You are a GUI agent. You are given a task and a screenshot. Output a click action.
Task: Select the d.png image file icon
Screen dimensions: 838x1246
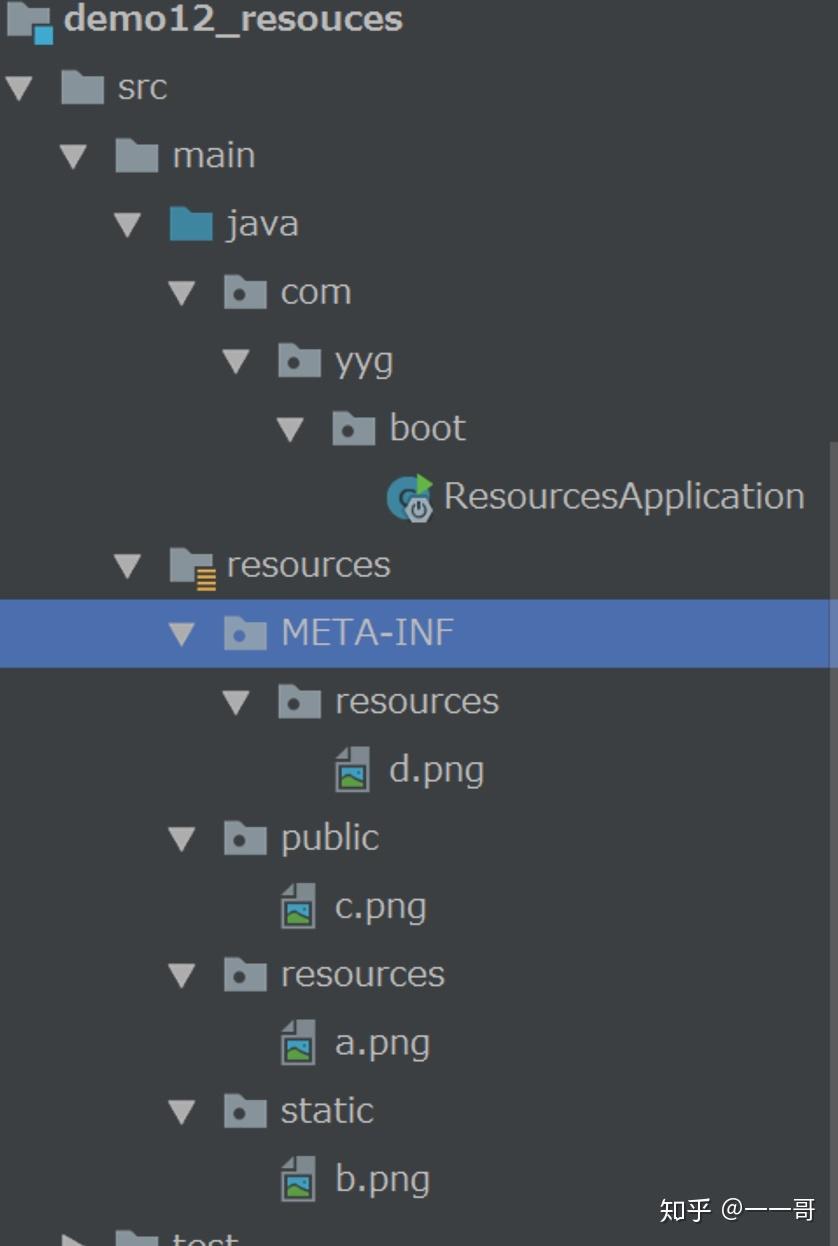click(x=351, y=769)
